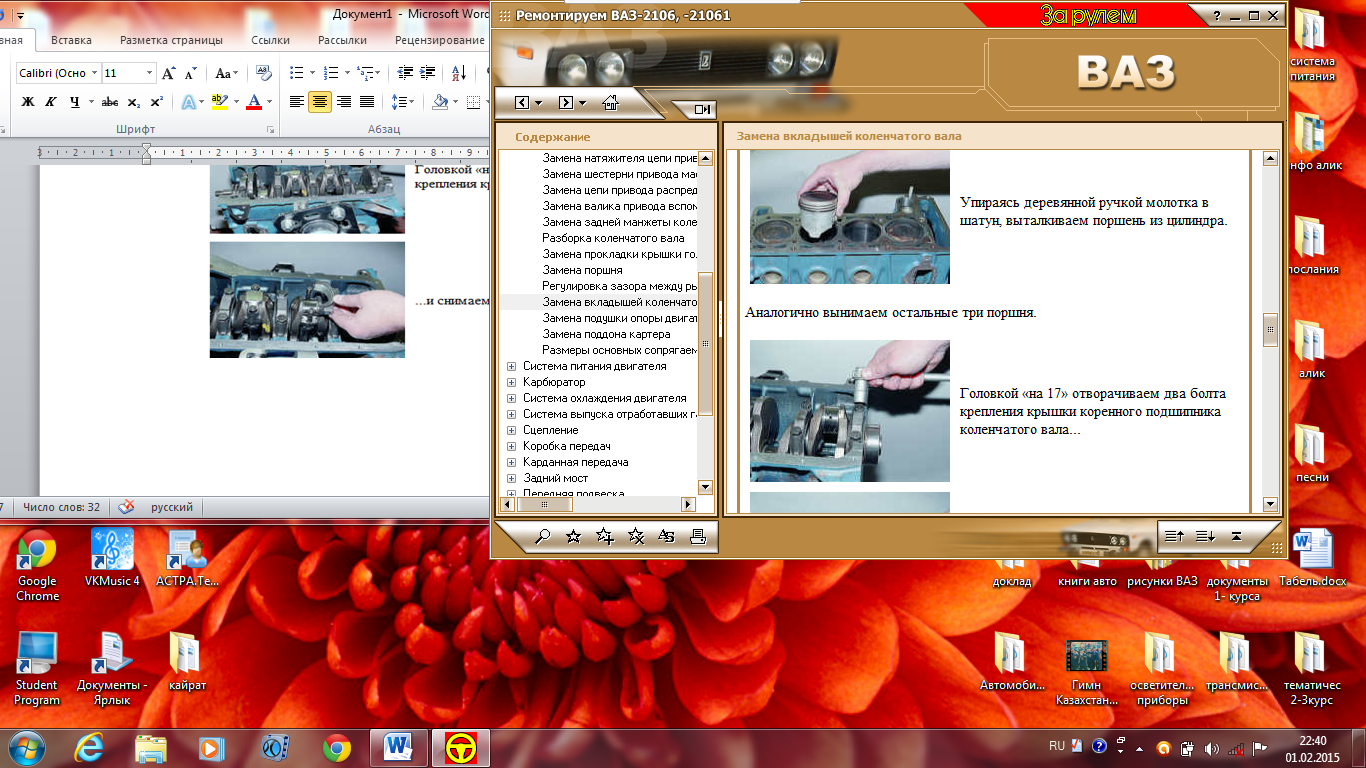Apply strikethrough in Word
This screenshot has width=1366, height=768.
(x=110, y=102)
